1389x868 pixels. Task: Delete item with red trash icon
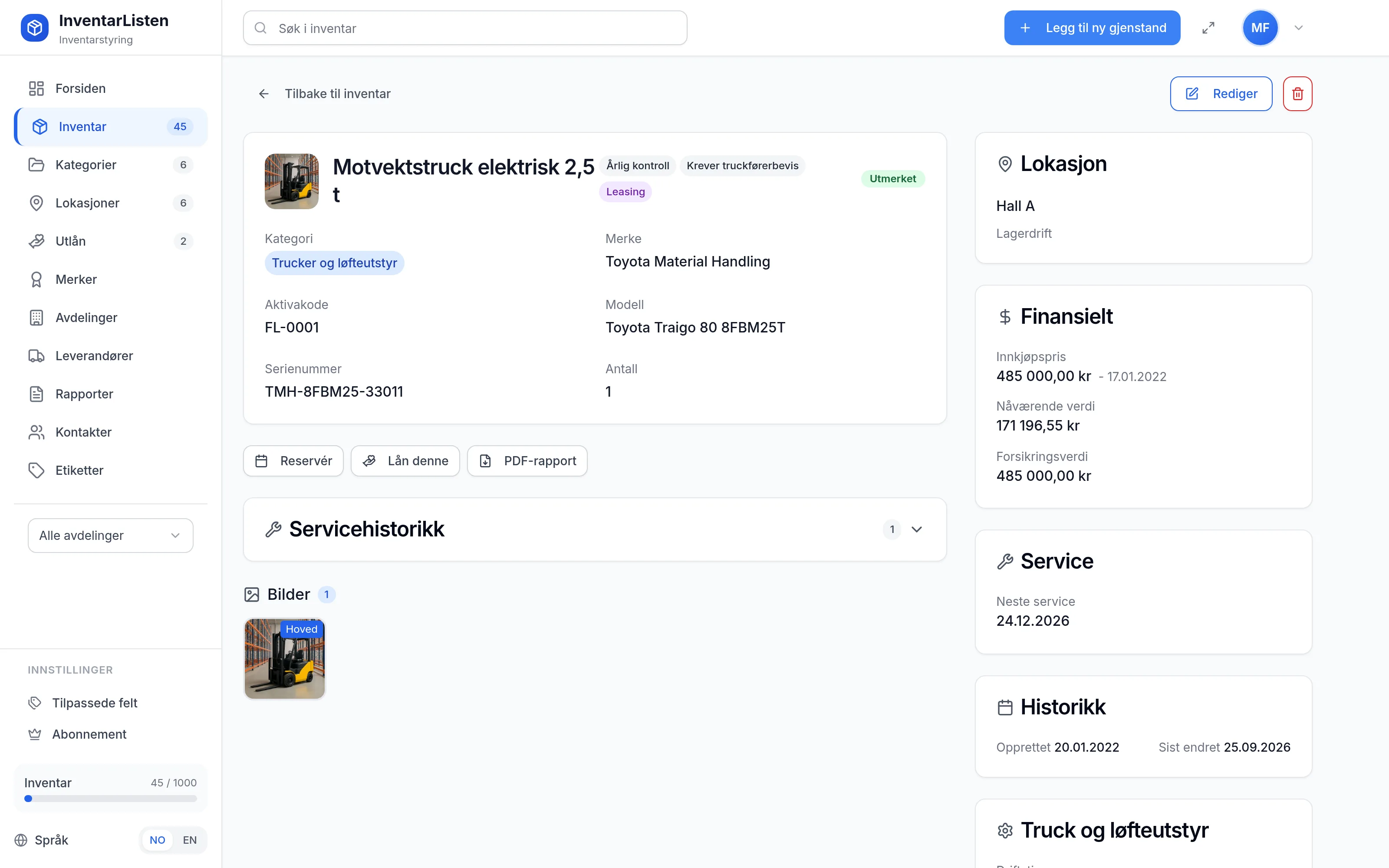pos(1297,94)
